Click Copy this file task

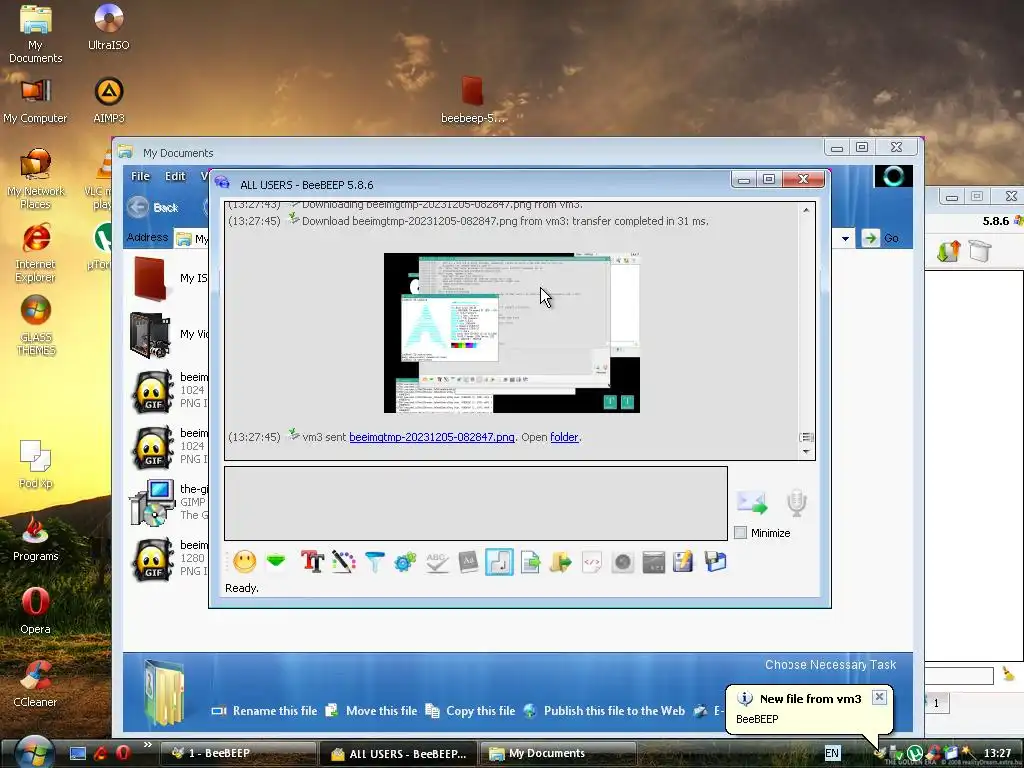coord(470,711)
